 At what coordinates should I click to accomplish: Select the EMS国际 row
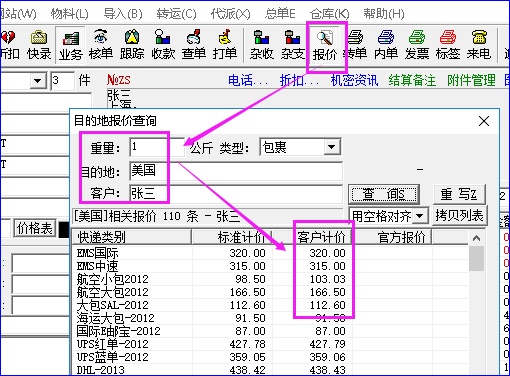[x=270, y=253]
